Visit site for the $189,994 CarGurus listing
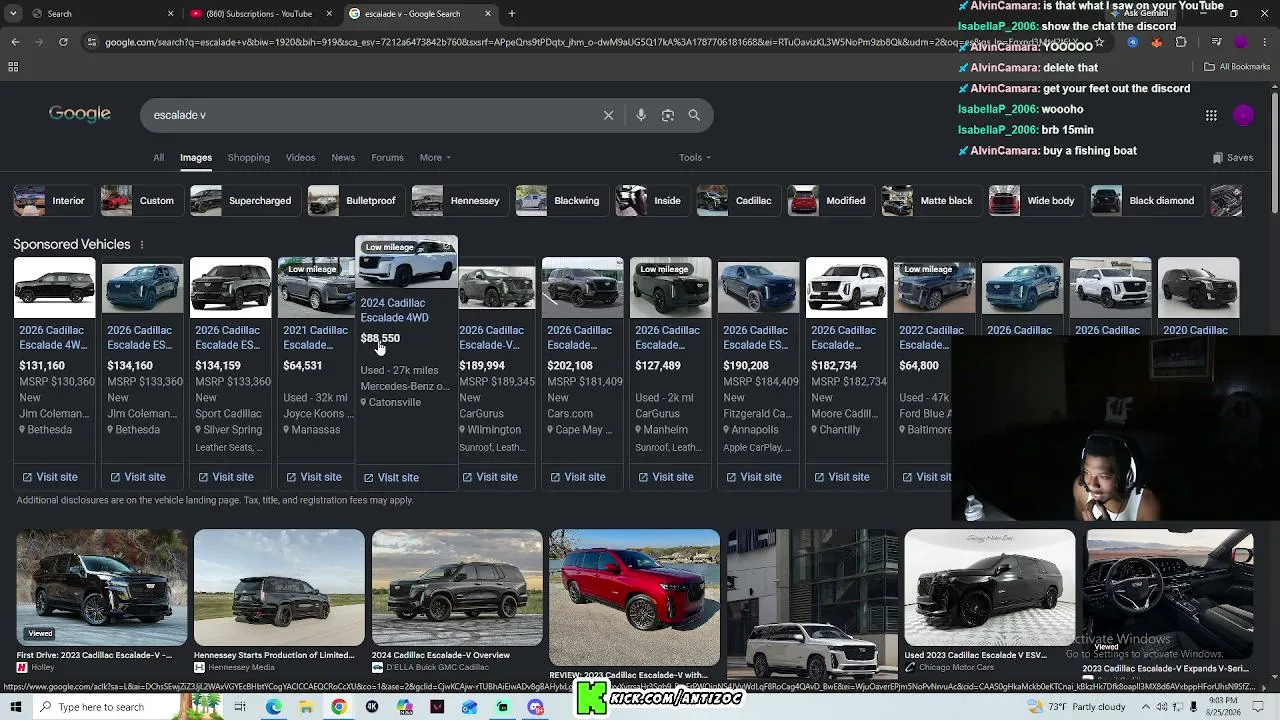 tap(490, 478)
